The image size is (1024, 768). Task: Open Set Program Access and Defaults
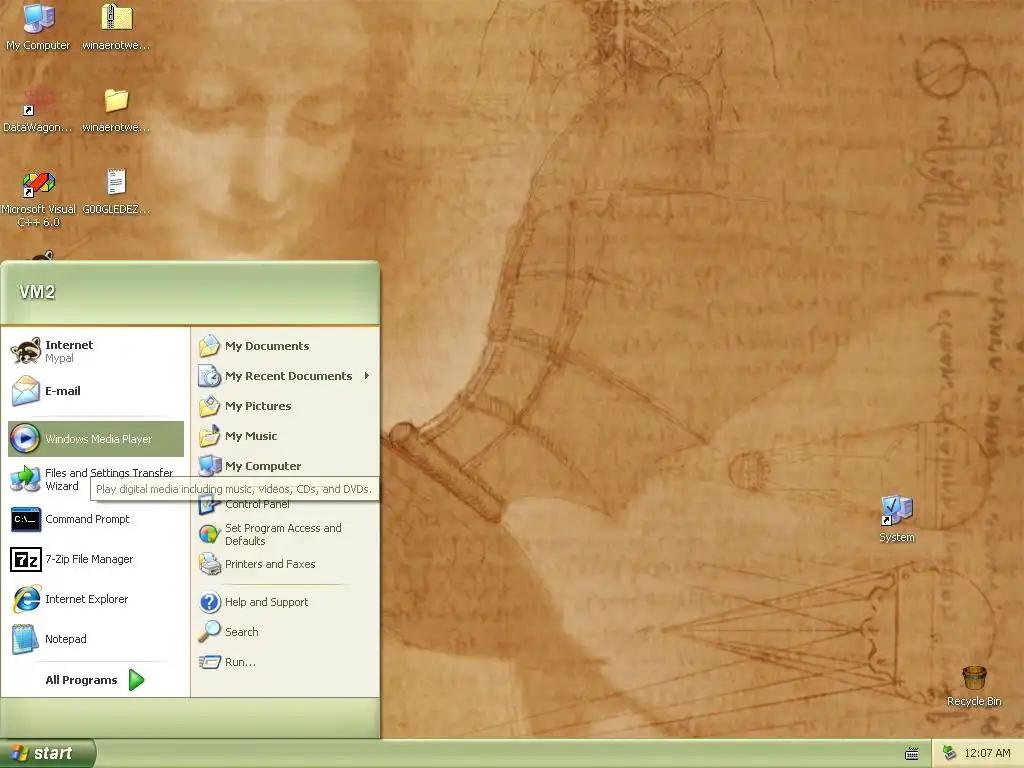pyautogui.click(x=286, y=534)
